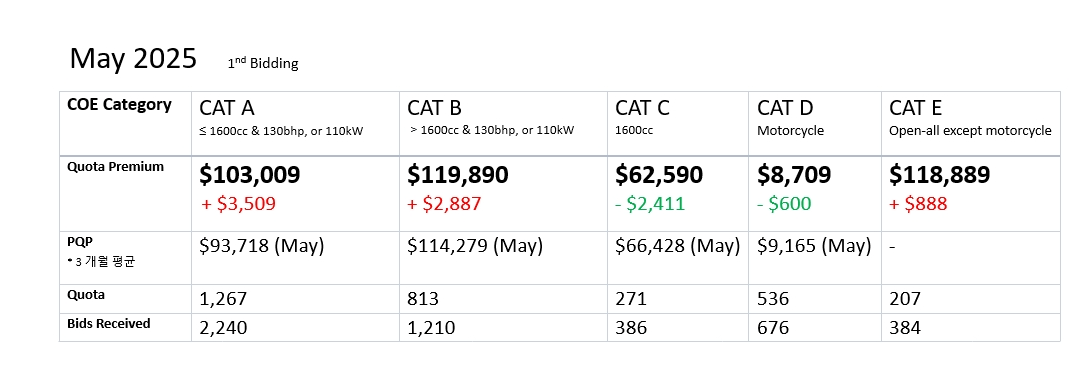Screen dimensions: 1084x372
Task: Click the May 2025 heading
Action: [133, 58]
